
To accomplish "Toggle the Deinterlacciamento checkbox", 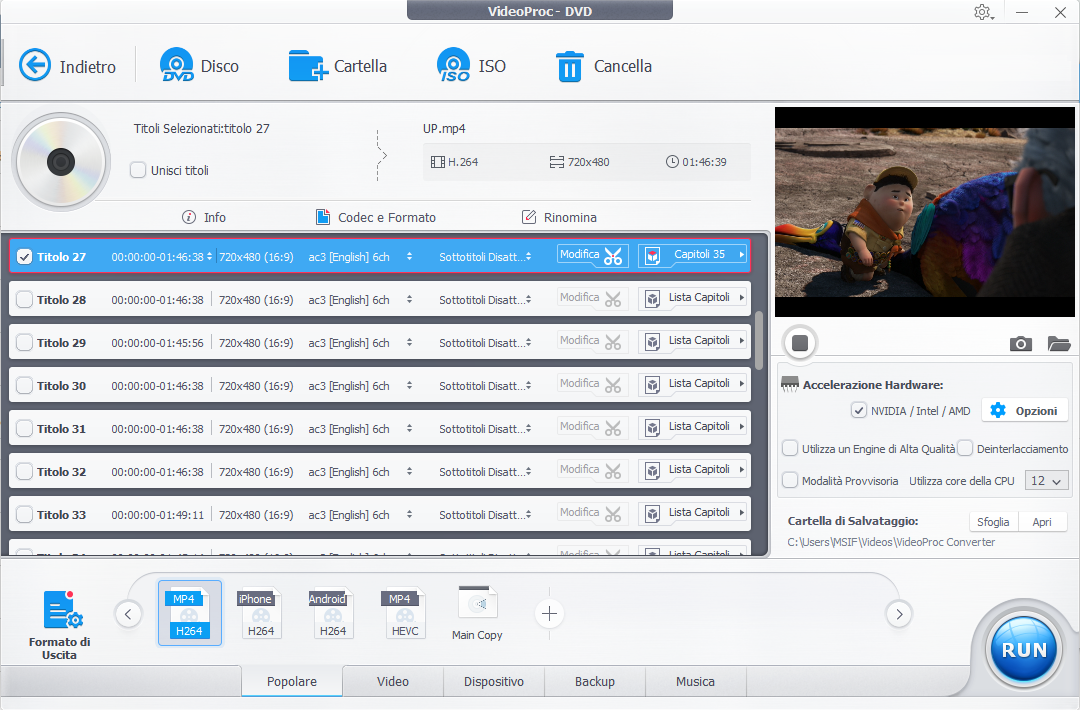I will click(x=965, y=449).
